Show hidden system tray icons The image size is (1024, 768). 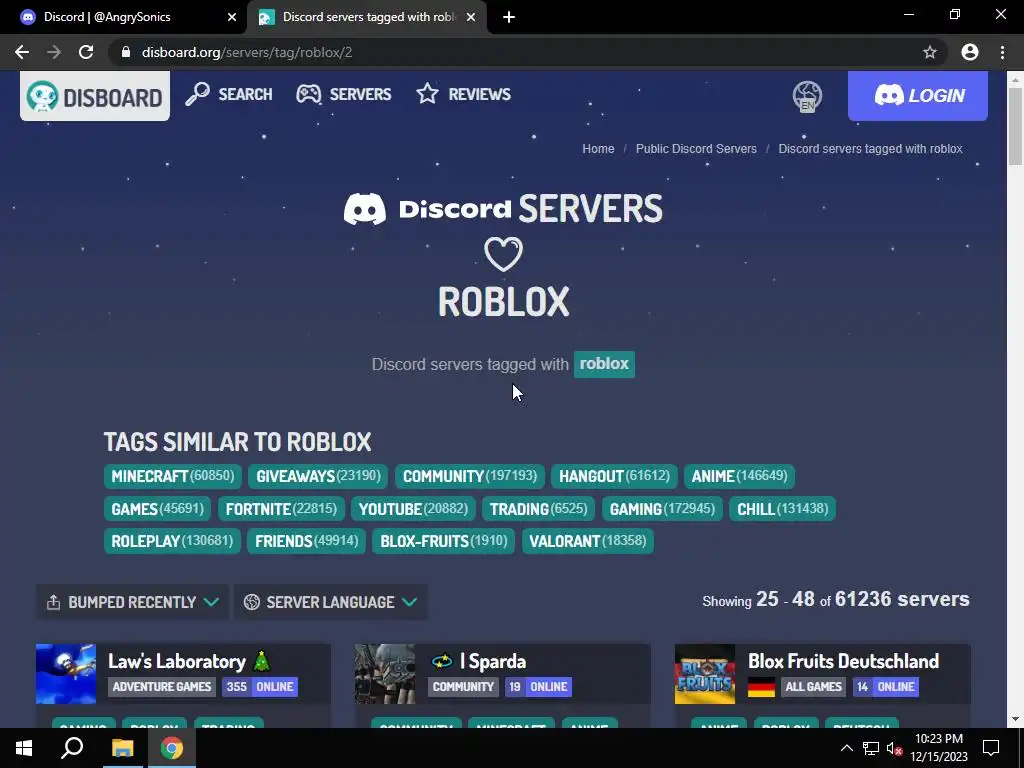[x=846, y=748]
